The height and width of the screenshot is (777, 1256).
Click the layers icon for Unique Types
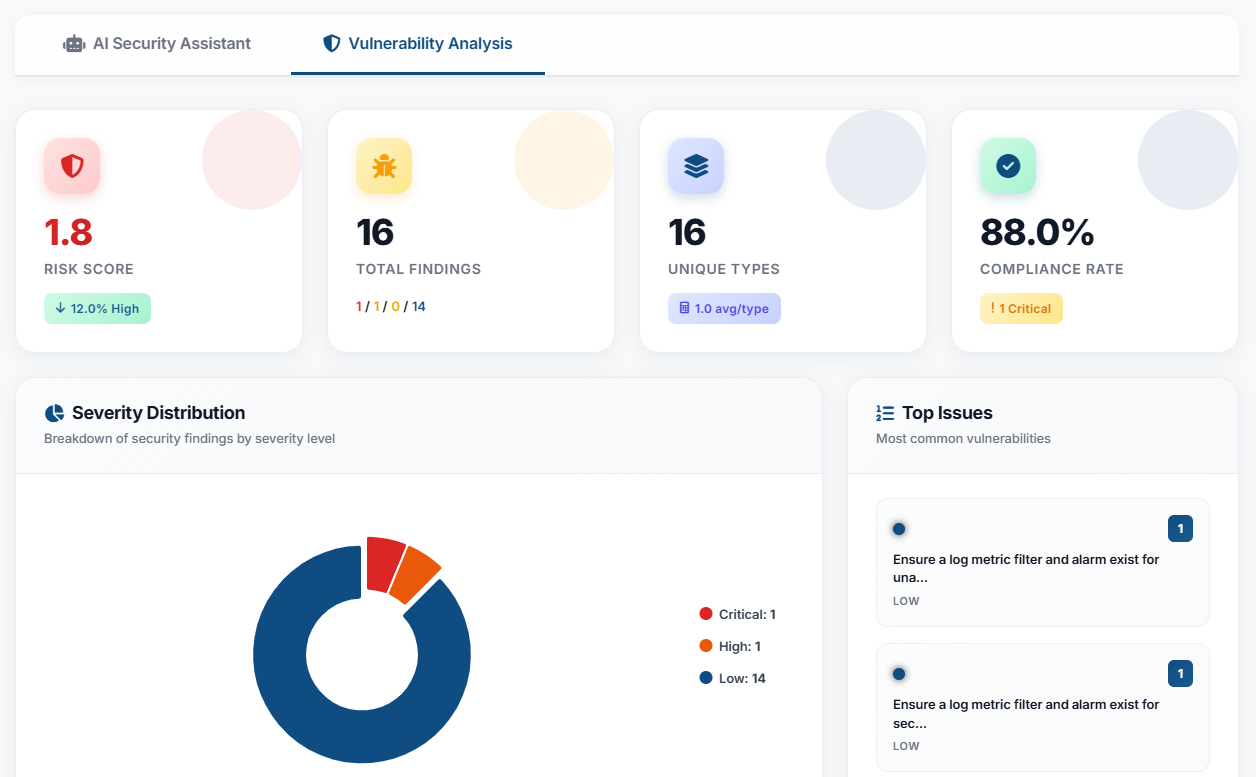click(x=696, y=166)
